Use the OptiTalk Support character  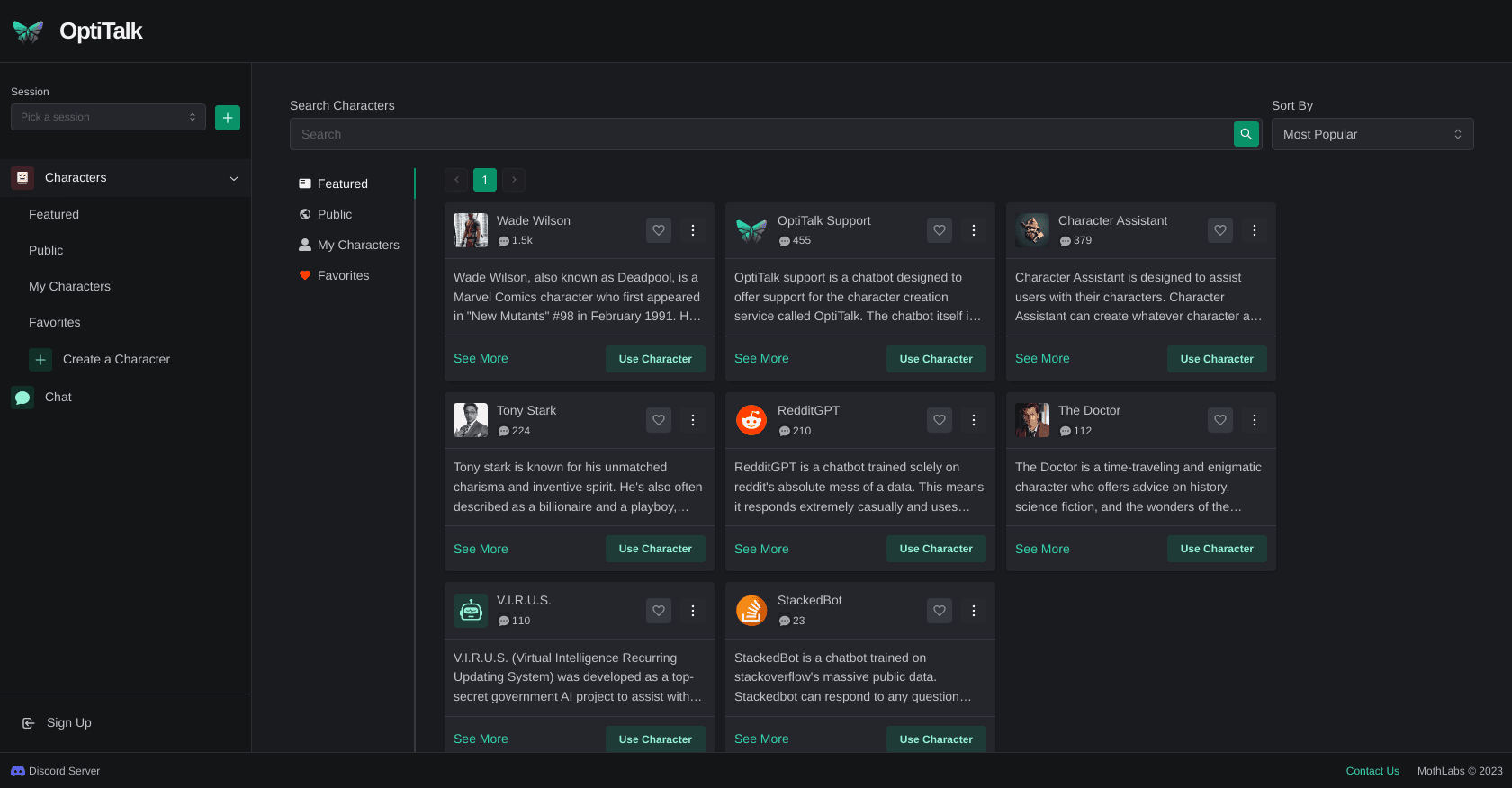click(936, 359)
